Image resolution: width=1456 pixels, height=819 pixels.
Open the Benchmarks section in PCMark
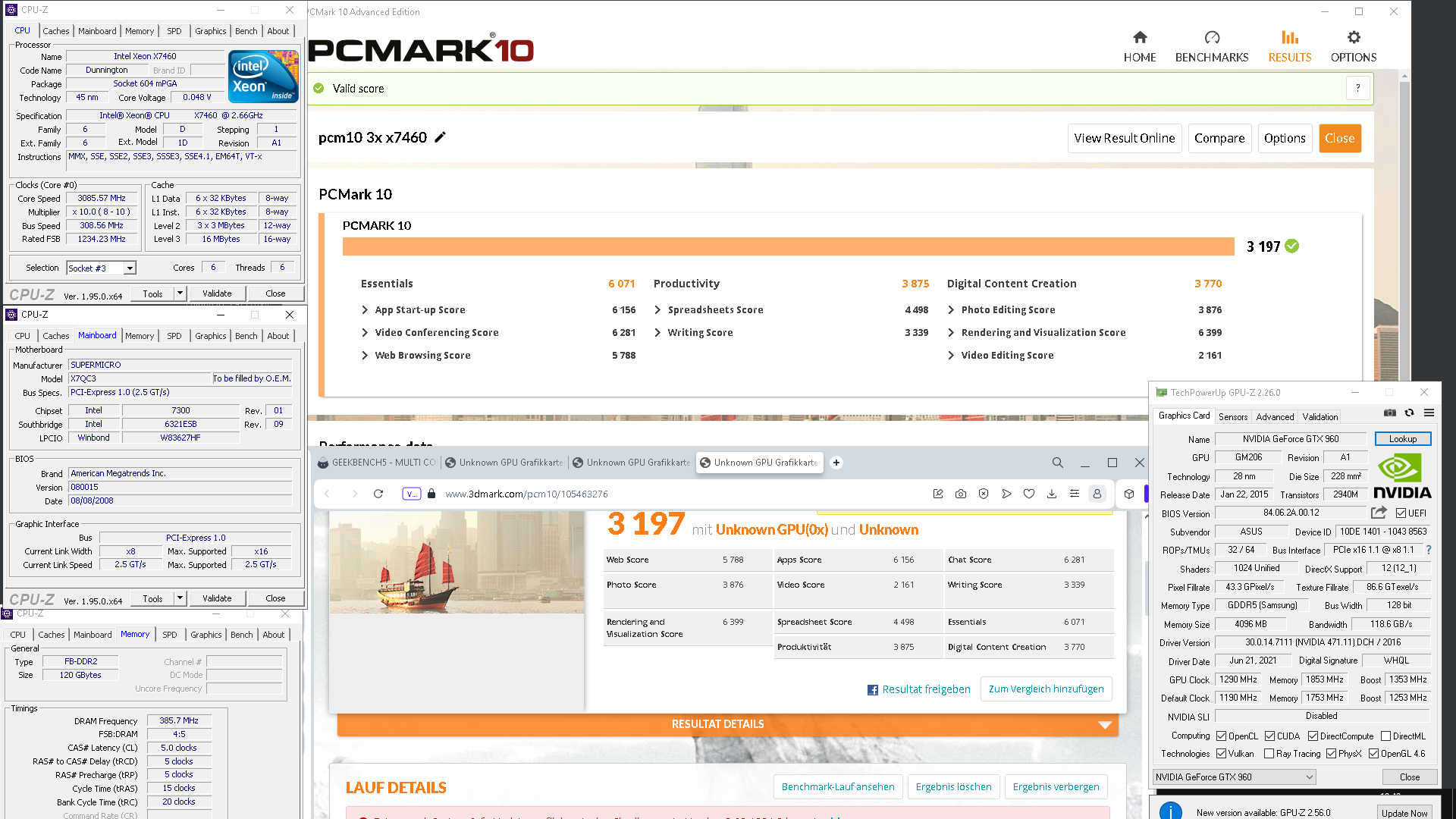1212,47
